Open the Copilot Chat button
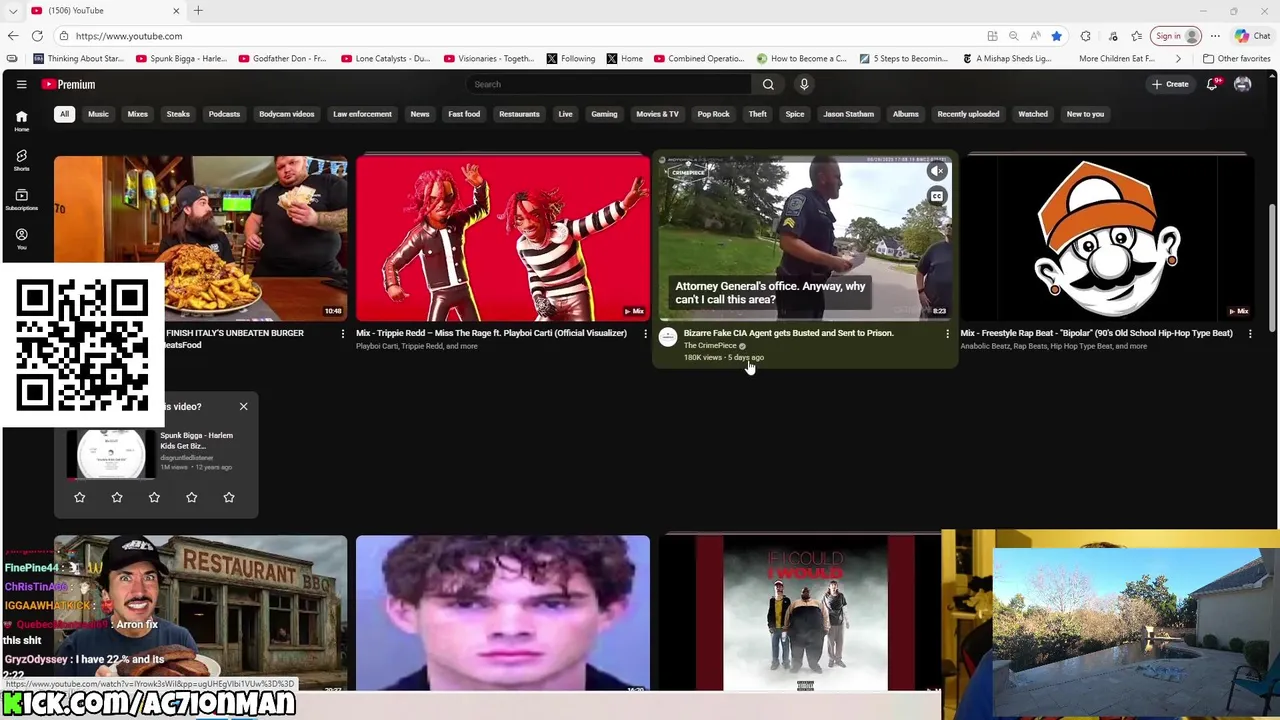Viewport: 1280px width, 720px height. coord(1253,36)
